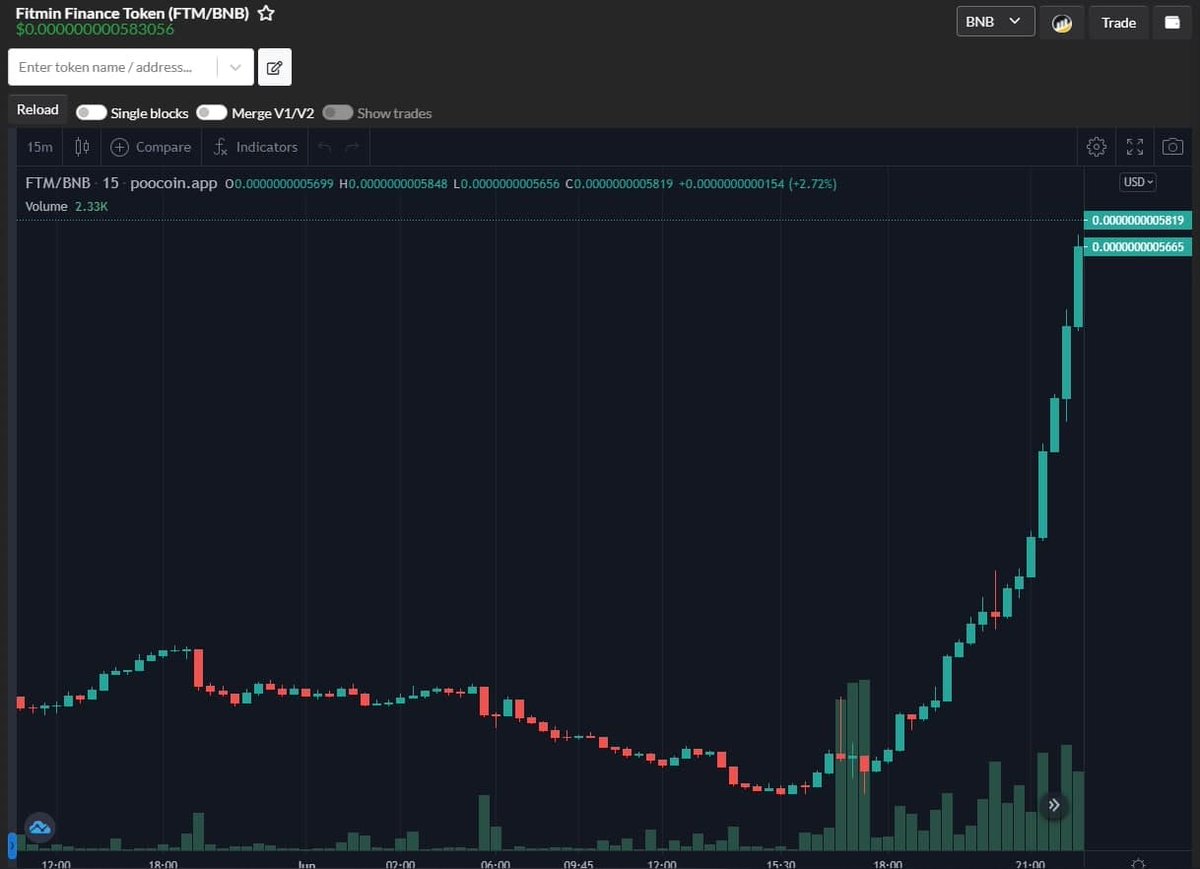The width and height of the screenshot is (1200, 869).
Task: Open the USD currency dropdown on price axis
Action: (1137, 182)
